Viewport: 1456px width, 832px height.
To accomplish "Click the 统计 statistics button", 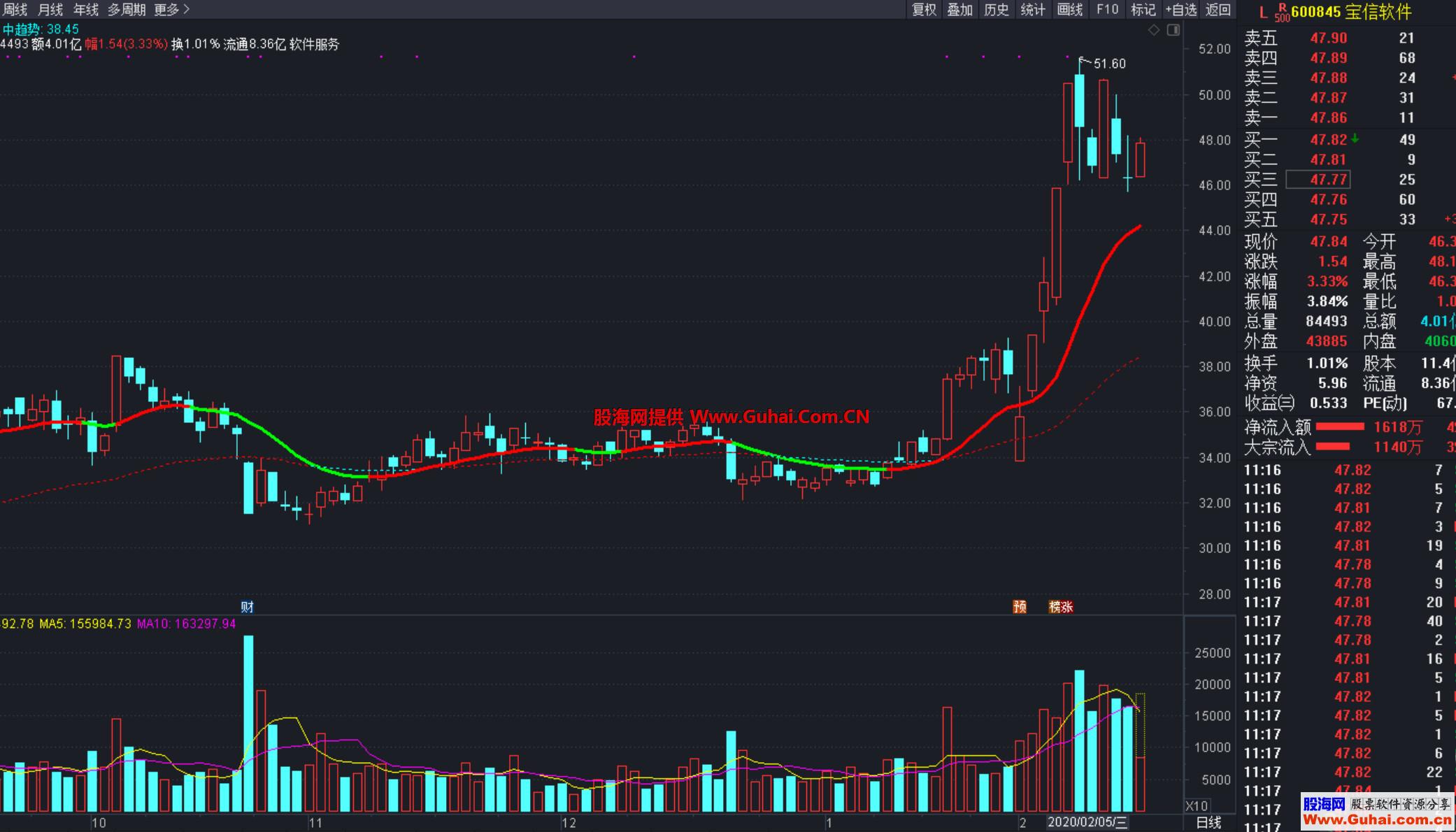I will point(1033,9).
